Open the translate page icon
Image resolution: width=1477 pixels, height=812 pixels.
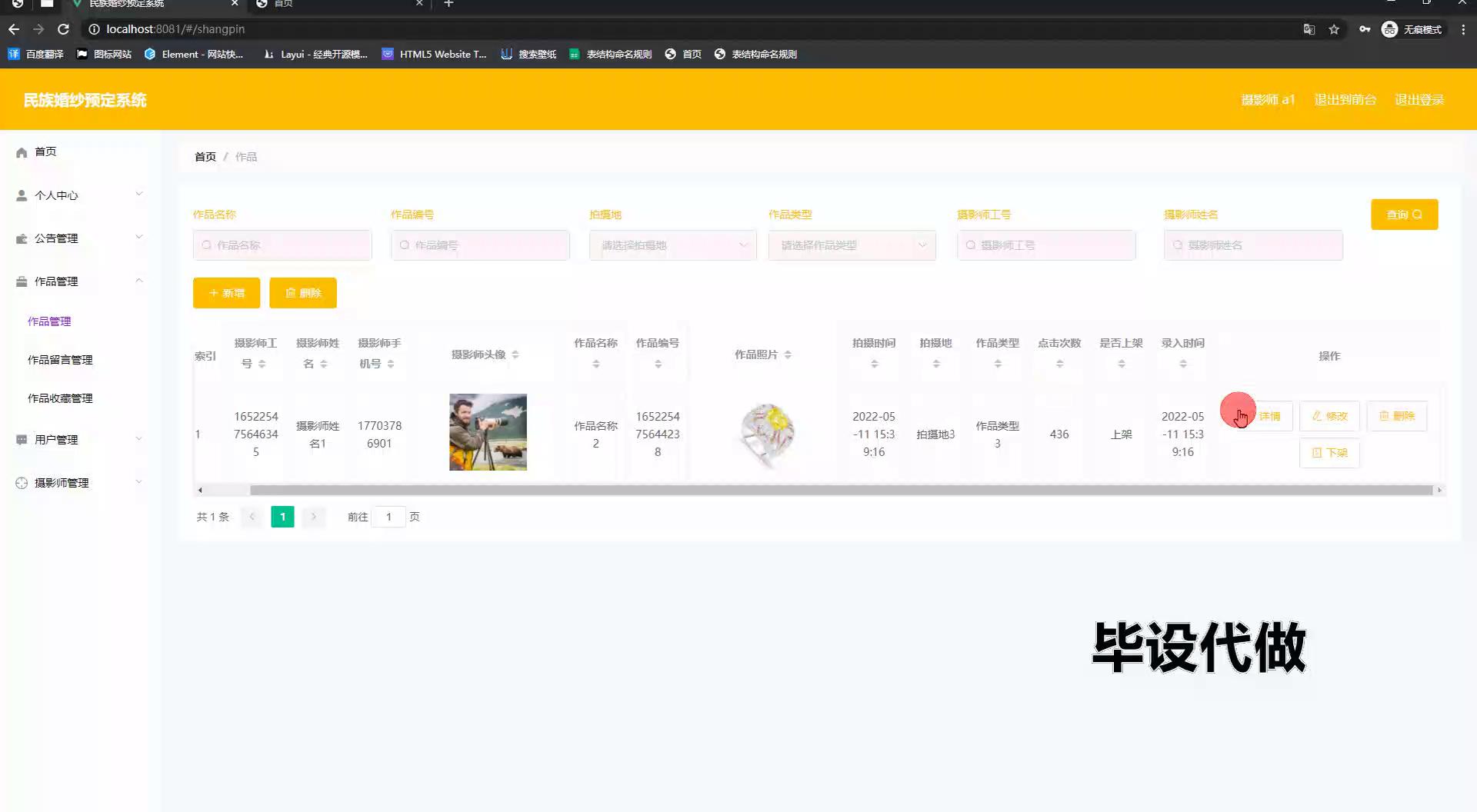tap(1309, 29)
